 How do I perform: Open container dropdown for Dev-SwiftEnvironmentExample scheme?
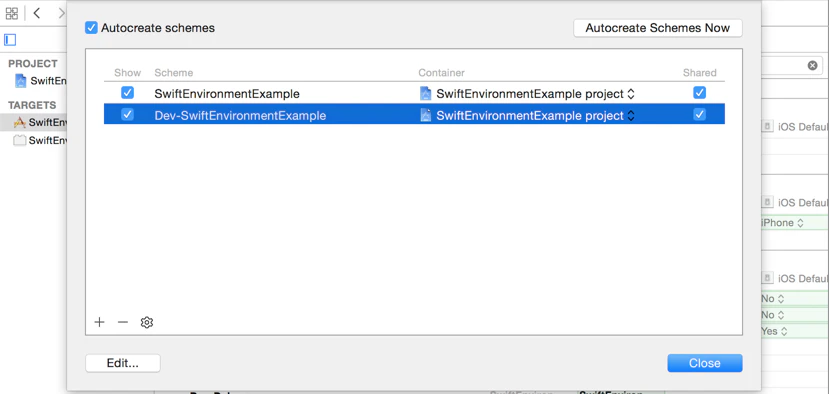pos(527,115)
